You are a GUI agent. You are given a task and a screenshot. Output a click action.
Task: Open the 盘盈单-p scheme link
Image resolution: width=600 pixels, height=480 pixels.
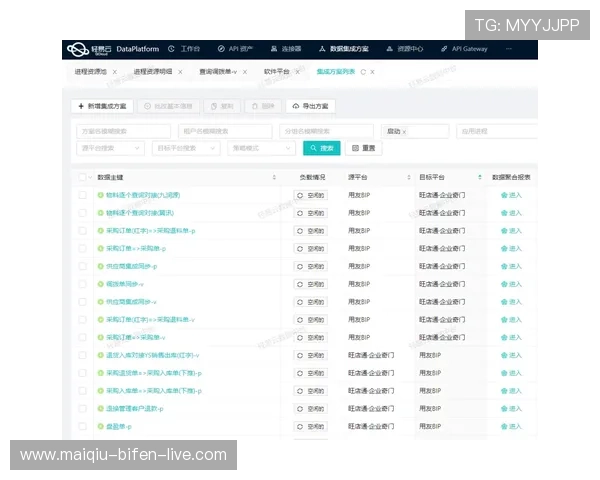pyautogui.click(x=119, y=426)
